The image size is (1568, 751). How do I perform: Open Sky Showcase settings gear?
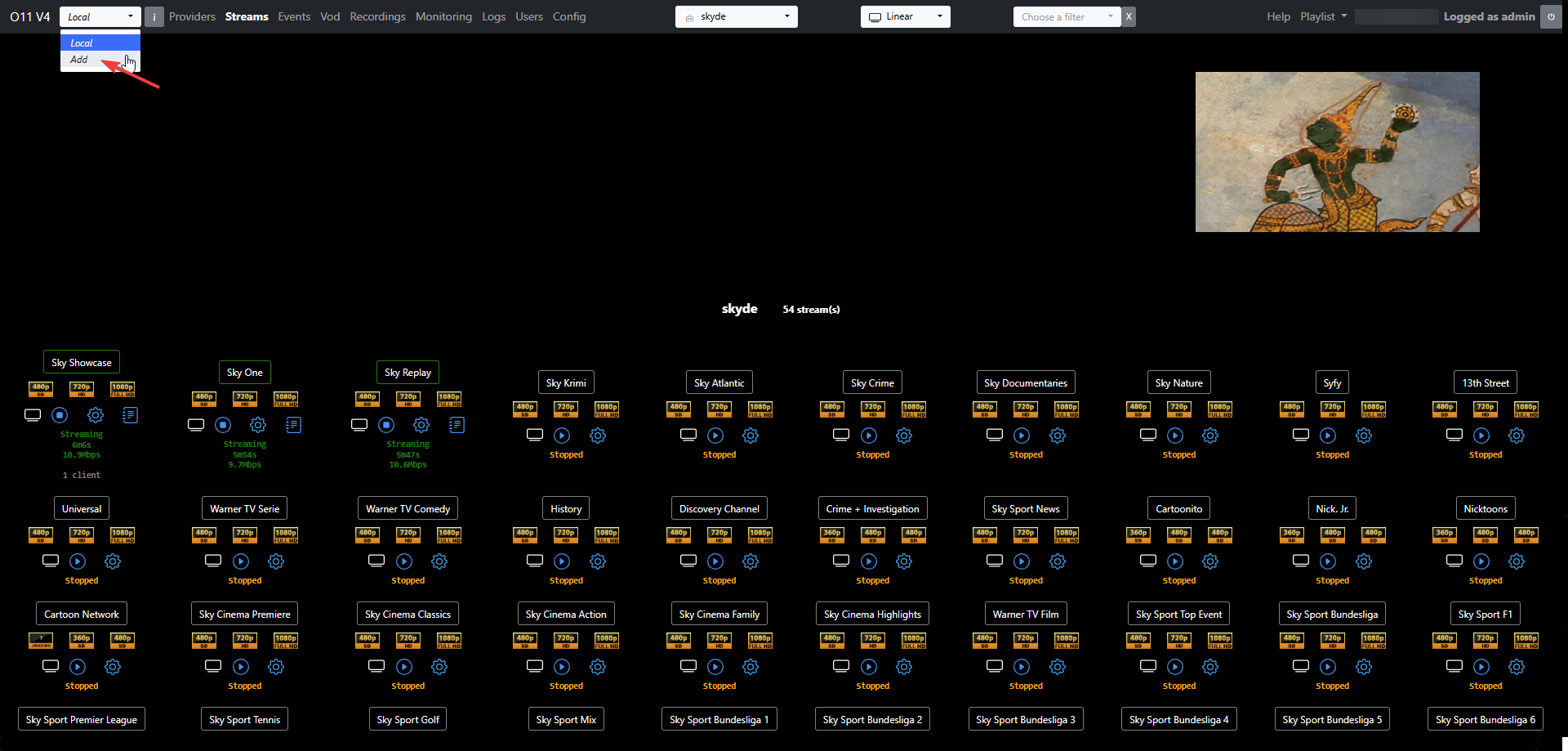click(x=96, y=415)
